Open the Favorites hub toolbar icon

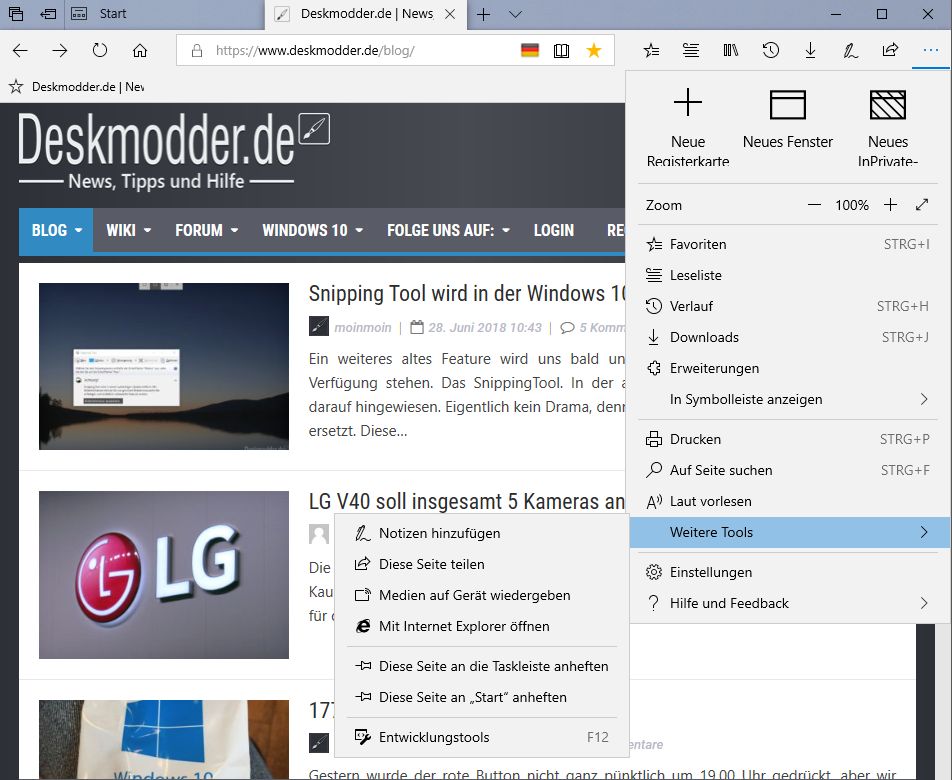click(651, 50)
